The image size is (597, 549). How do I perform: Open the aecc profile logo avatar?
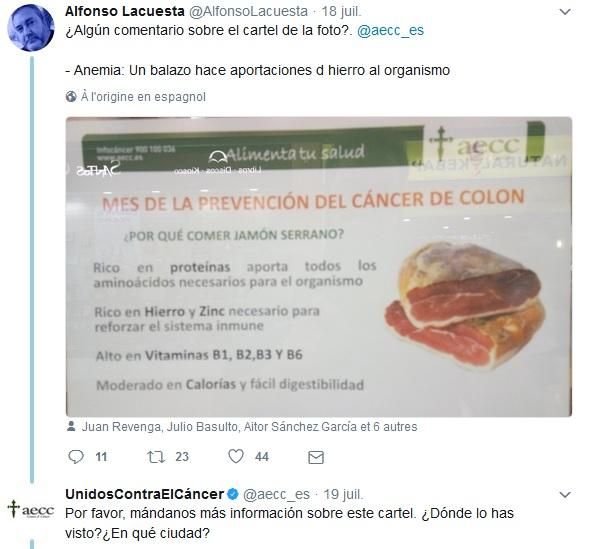(x=31, y=510)
